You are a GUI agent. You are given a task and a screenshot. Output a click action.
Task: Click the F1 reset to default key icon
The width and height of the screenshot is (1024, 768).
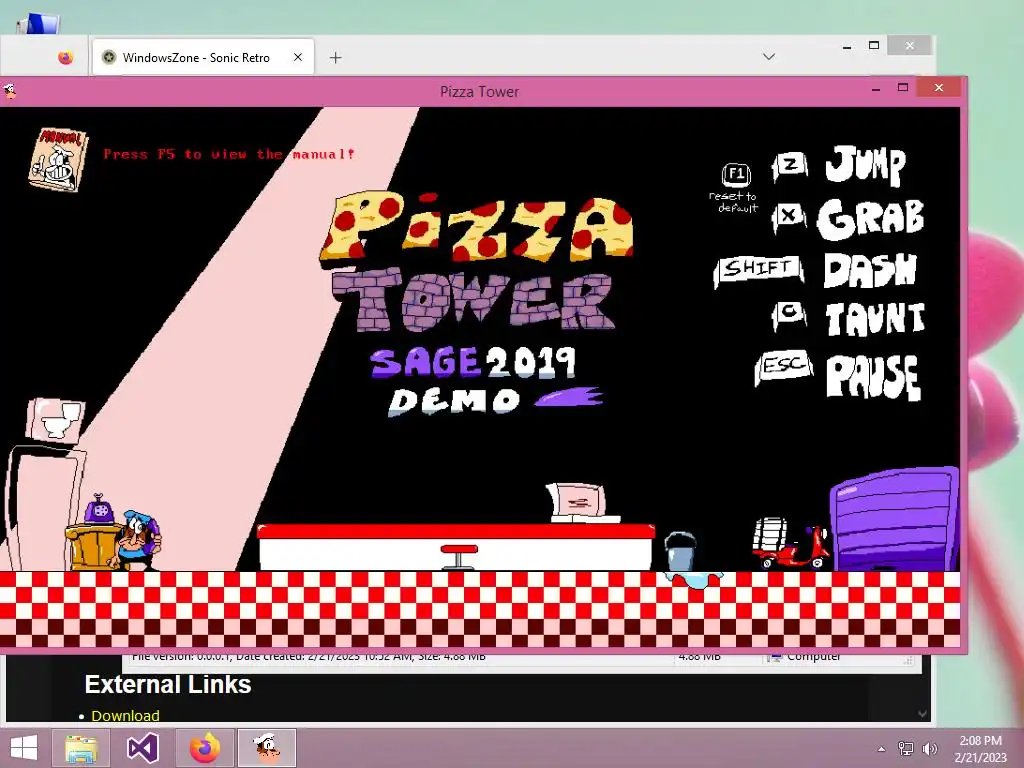pyautogui.click(x=735, y=174)
